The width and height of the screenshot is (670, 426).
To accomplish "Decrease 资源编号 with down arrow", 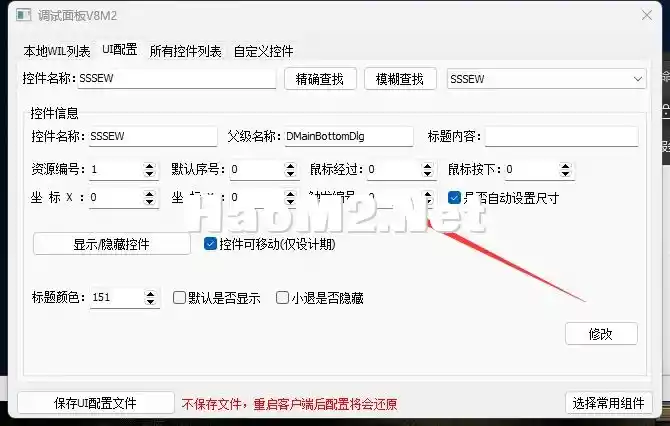I will [x=149, y=174].
